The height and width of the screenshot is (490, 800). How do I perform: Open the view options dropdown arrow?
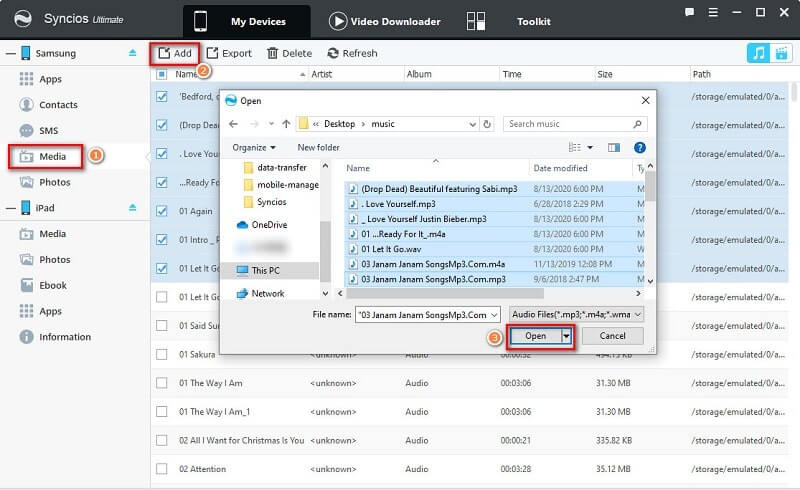point(590,148)
